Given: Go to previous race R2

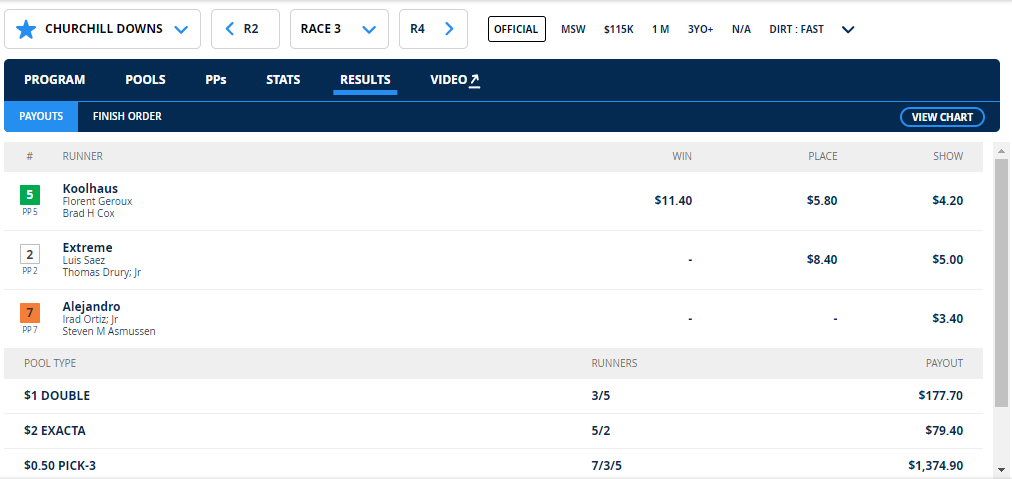Looking at the screenshot, I should point(245,29).
